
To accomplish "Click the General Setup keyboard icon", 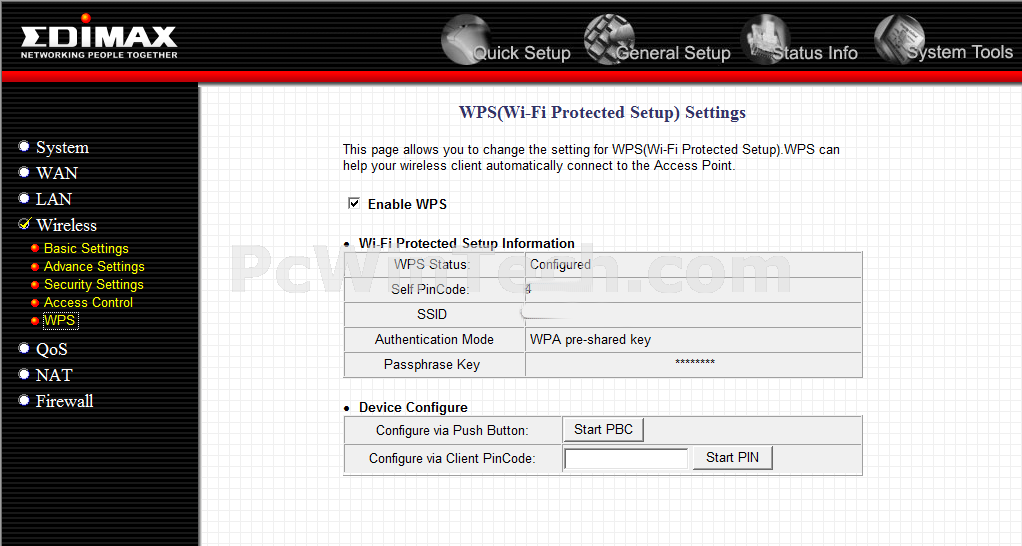I will point(609,40).
